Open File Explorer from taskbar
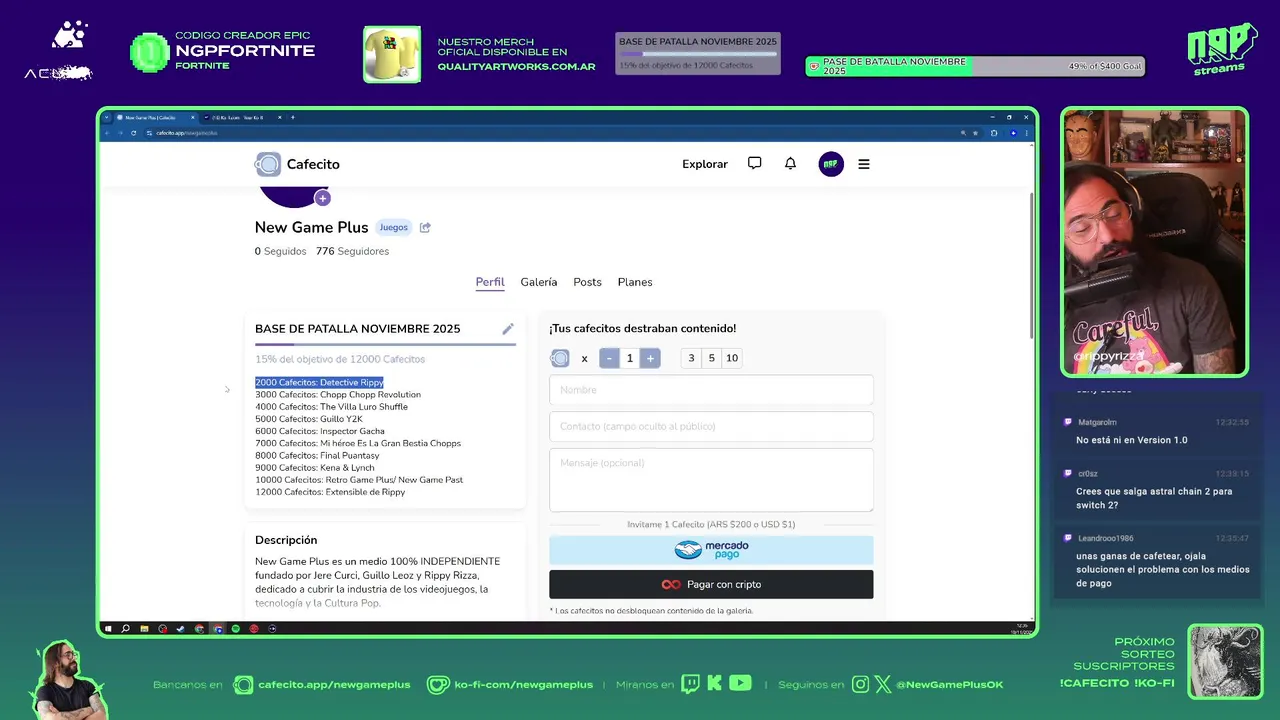Image resolution: width=1280 pixels, height=720 pixels. [x=144, y=629]
